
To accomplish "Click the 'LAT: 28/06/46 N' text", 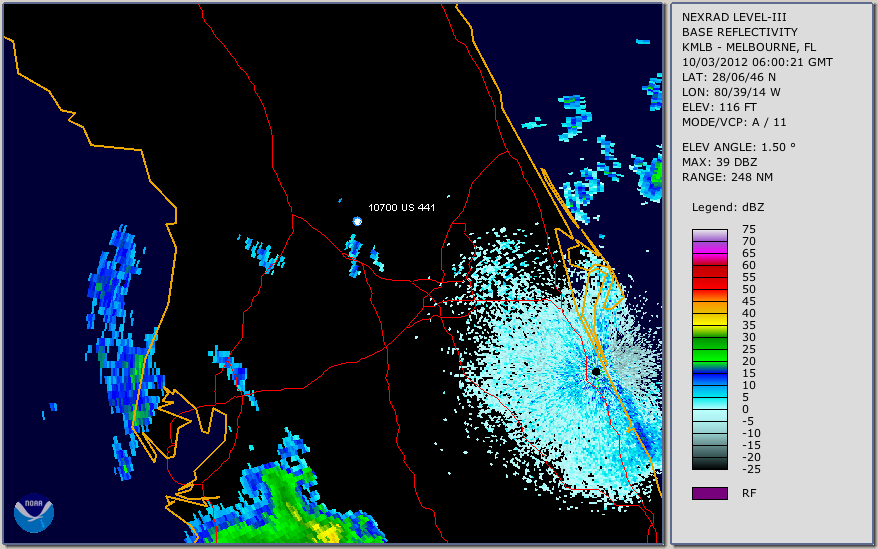I will (728, 77).
